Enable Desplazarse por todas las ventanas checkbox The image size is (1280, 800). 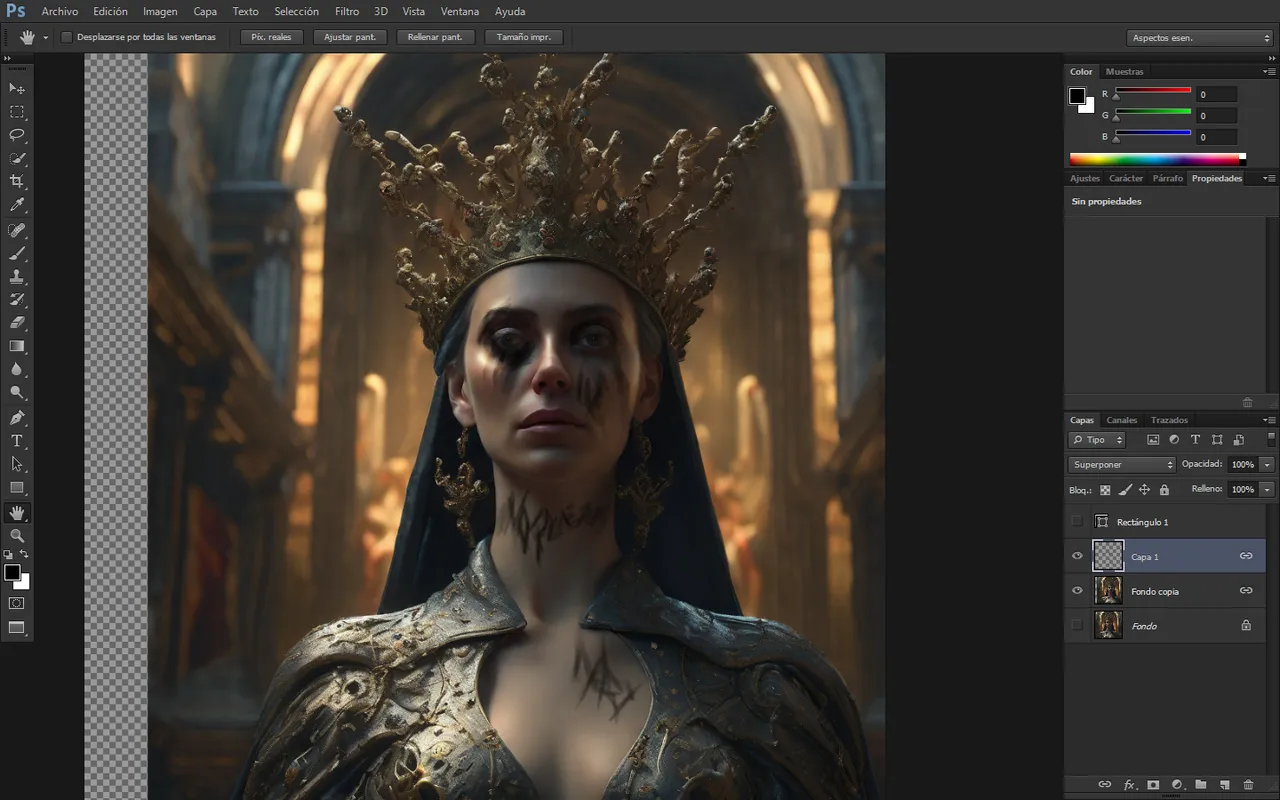tap(67, 37)
